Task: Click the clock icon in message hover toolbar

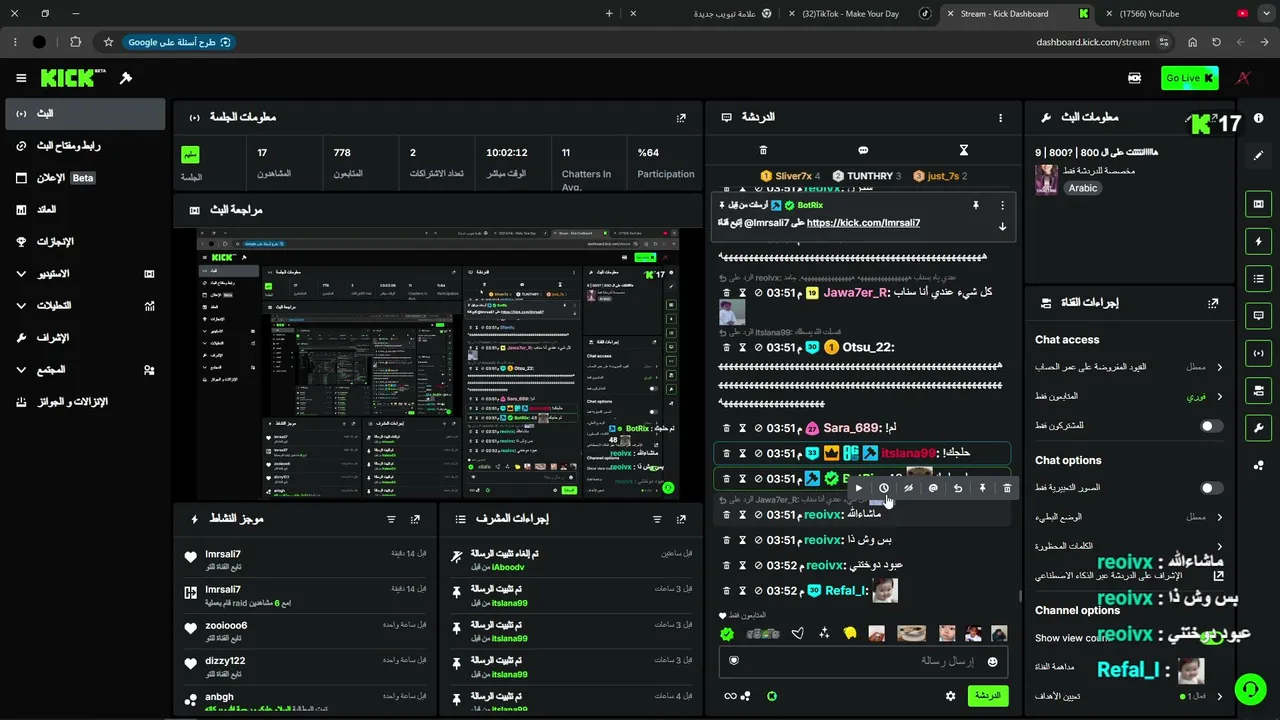Action: (884, 488)
